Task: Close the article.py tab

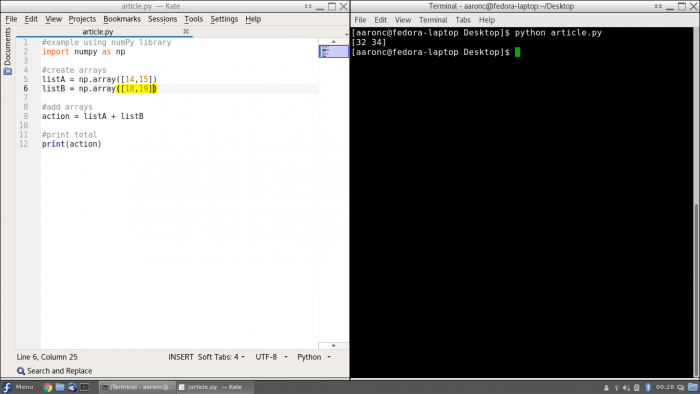Action: pos(186,31)
